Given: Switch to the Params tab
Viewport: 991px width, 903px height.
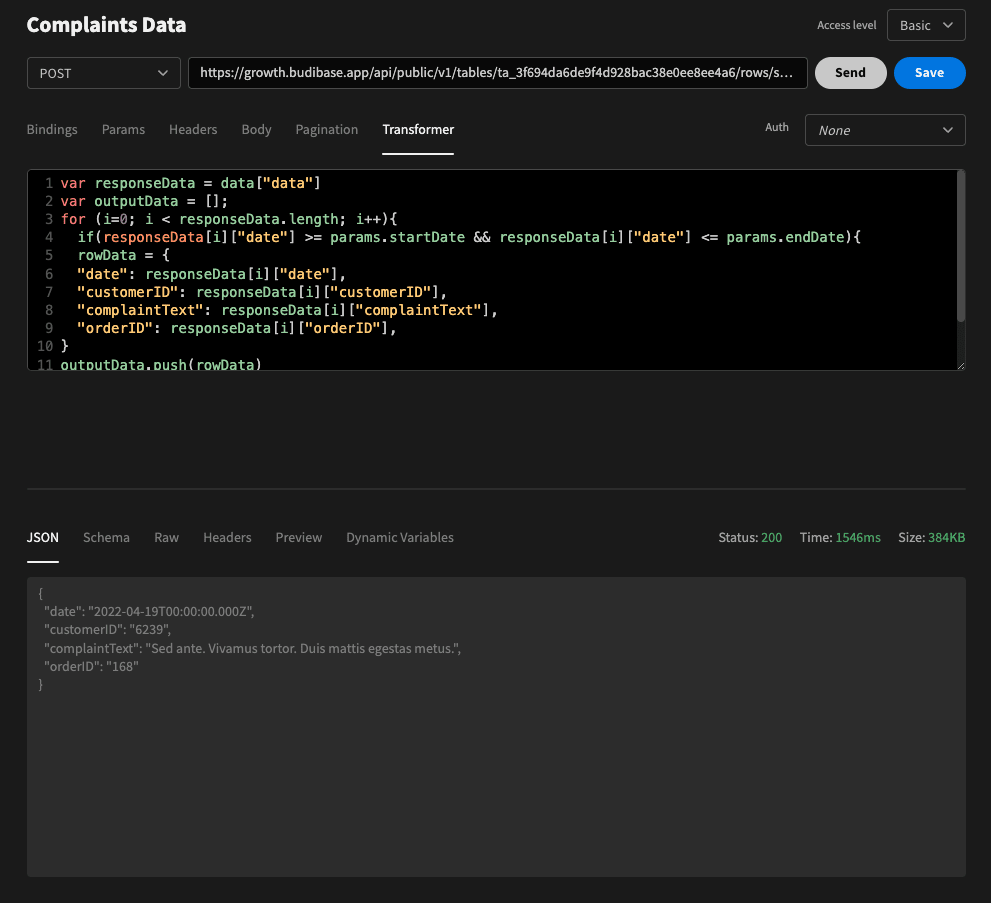Looking at the screenshot, I should (123, 130).
